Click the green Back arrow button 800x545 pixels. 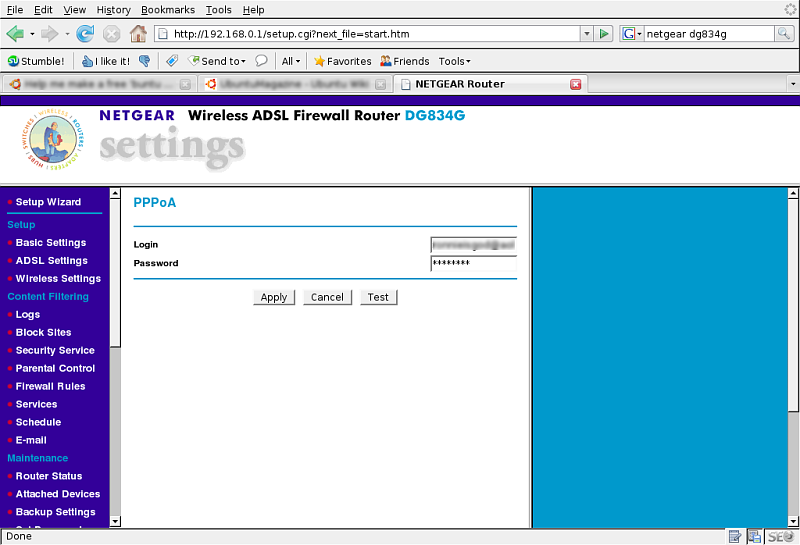tap(15, 34)
